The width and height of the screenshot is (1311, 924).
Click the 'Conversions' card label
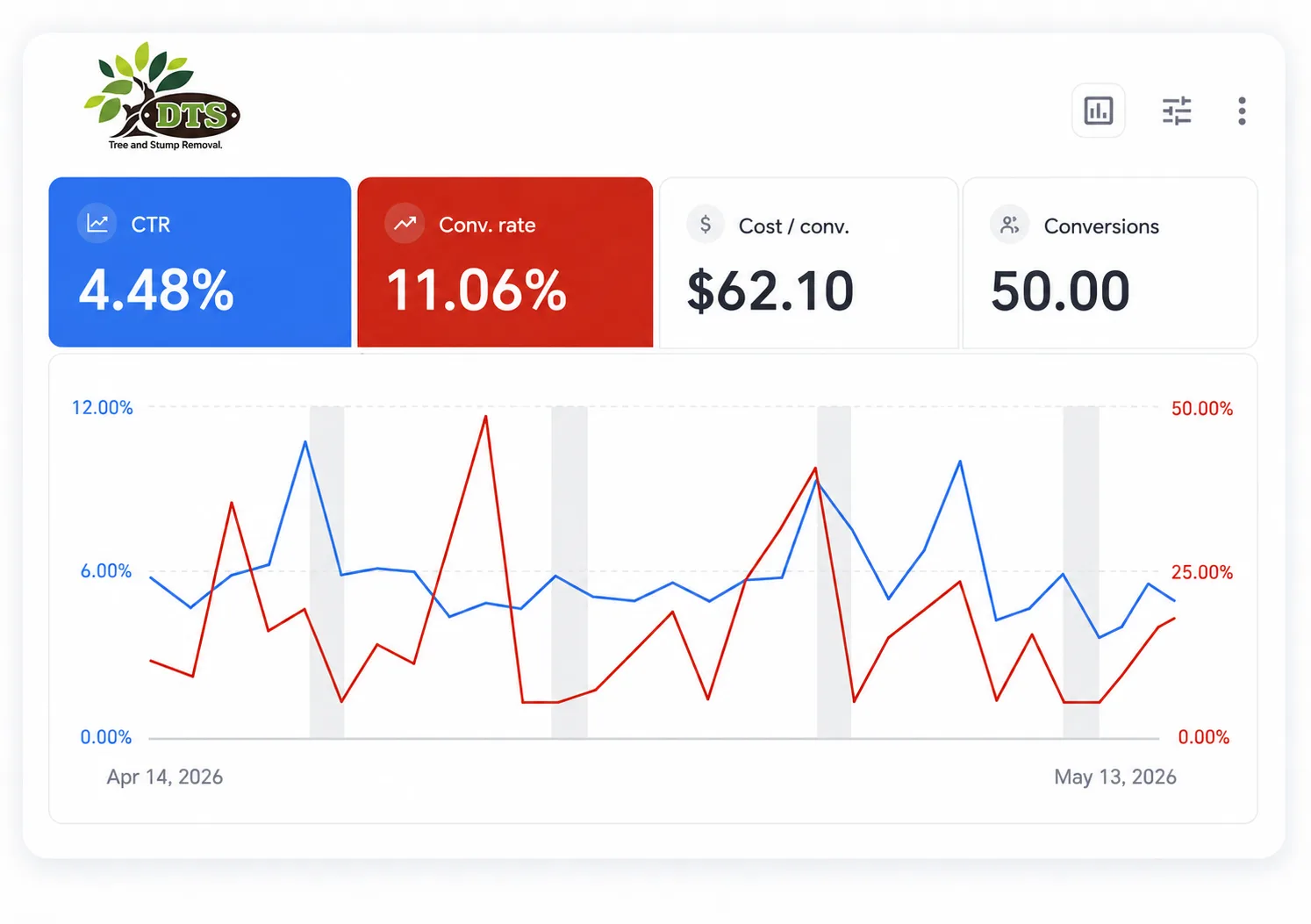1101,226
